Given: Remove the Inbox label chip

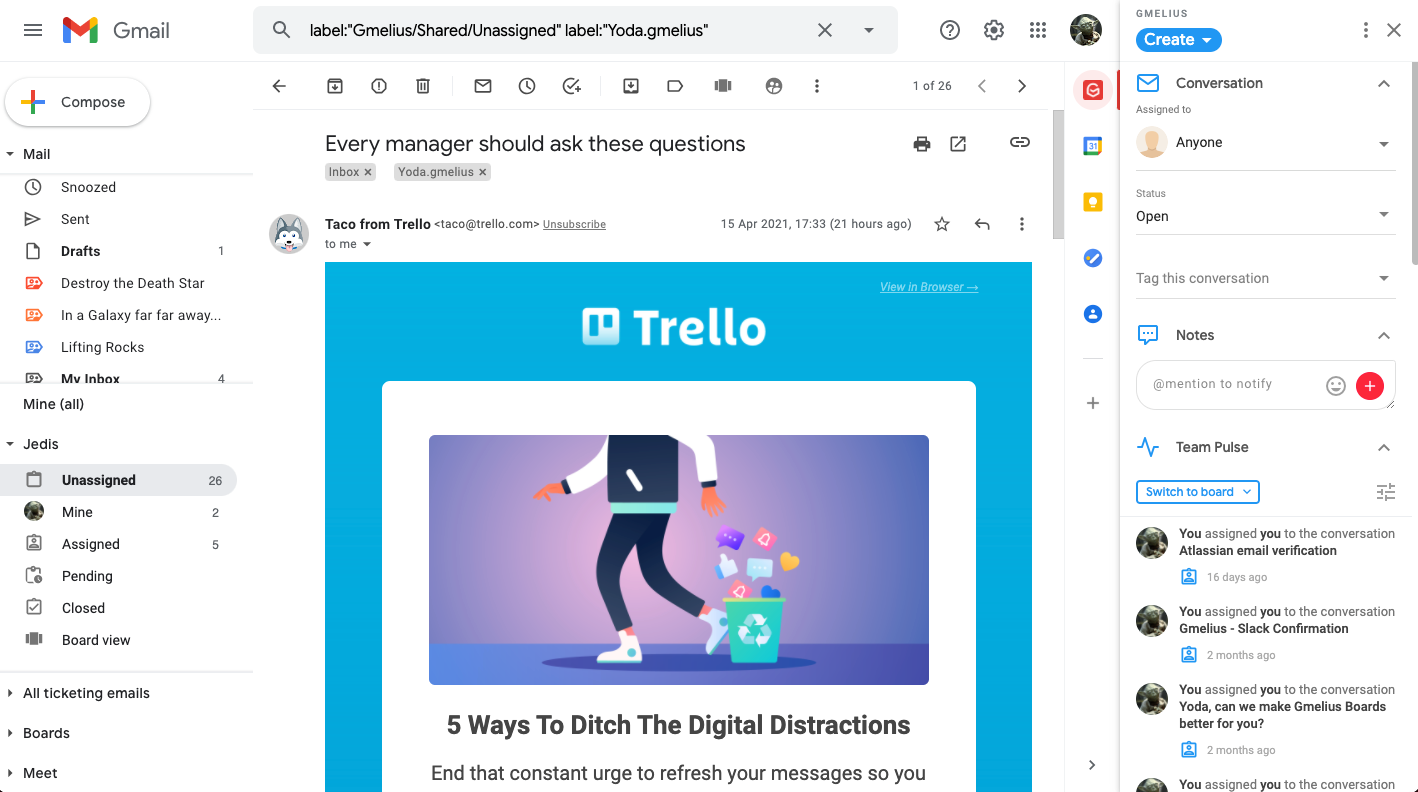Looking at the screenshot, I should coord(368,172).
